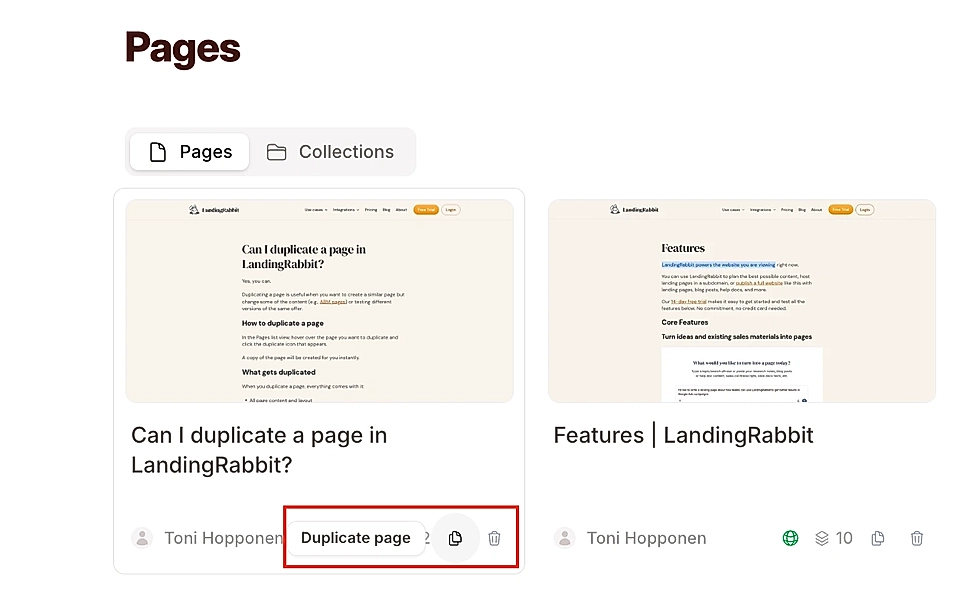
Task: Click Toni Hopponen's name on the Features card
Action: tap(646, 538)
